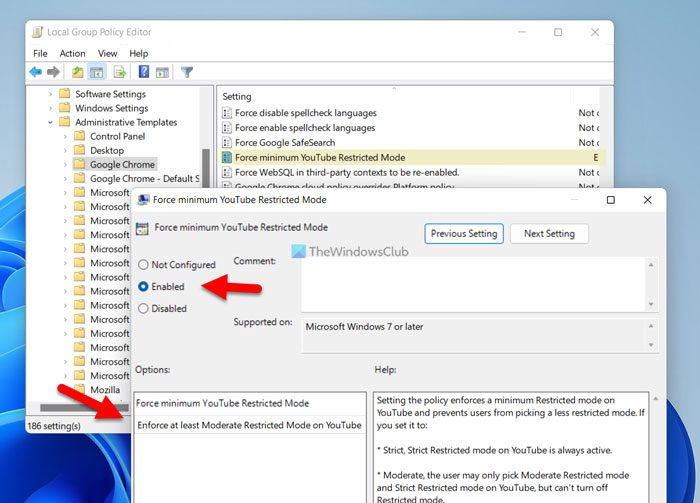
Task: Open the Help menu
Action: tap(138, 54)
